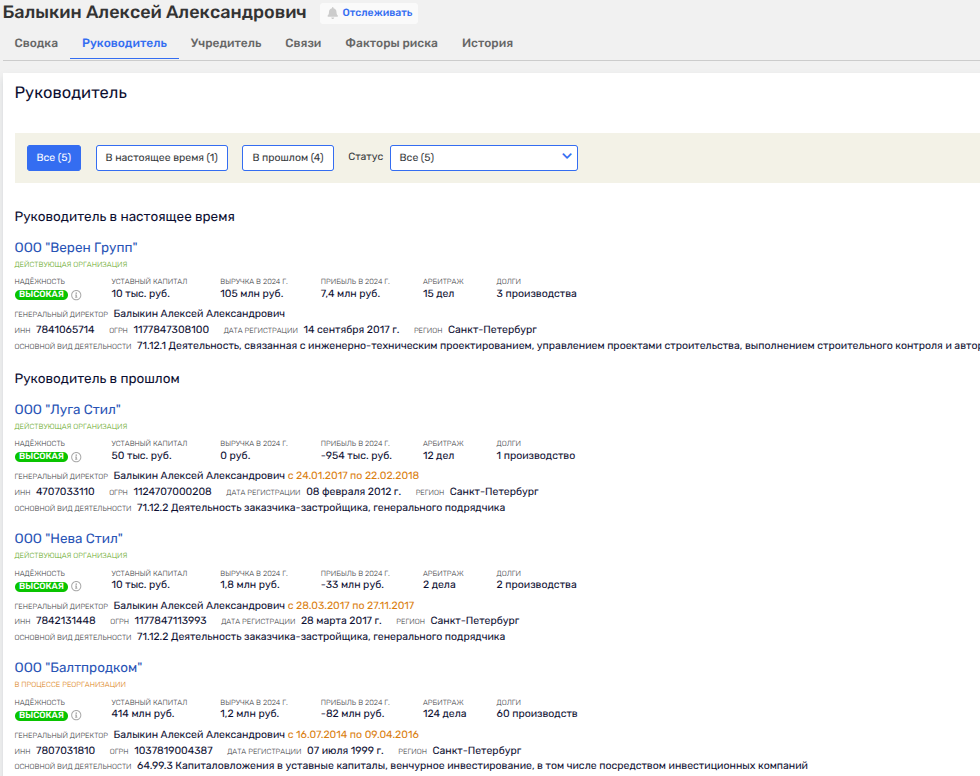Select the Все (5) filter button
The width and height of the screenshot is (980, 776).
coord(54,158)
